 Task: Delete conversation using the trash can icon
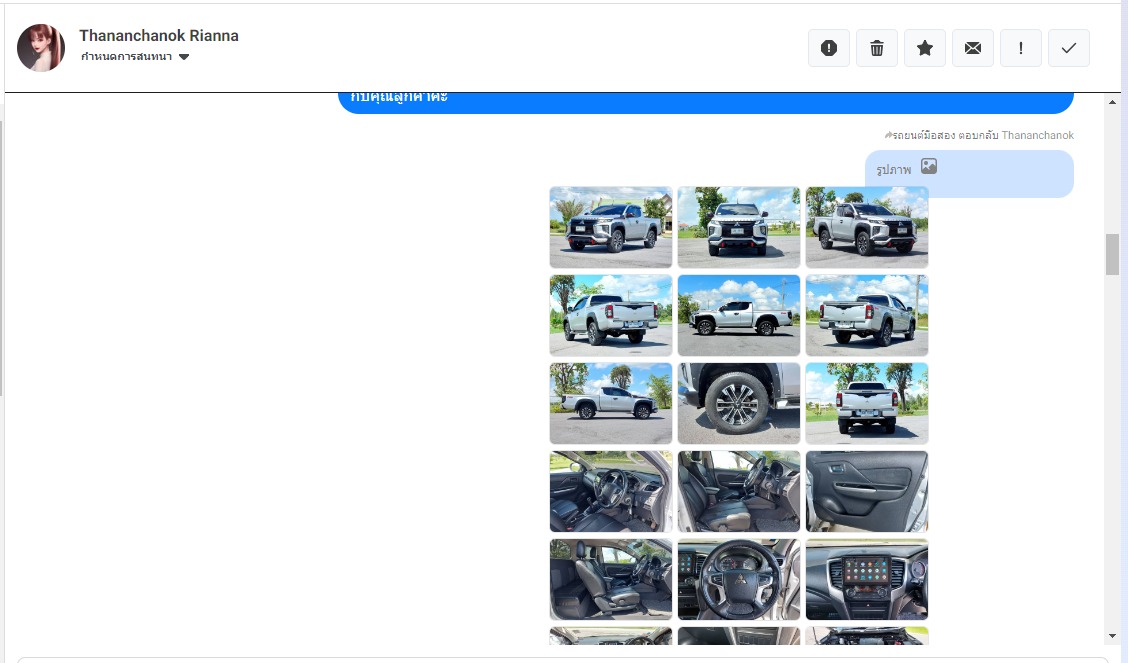(877, 48)
